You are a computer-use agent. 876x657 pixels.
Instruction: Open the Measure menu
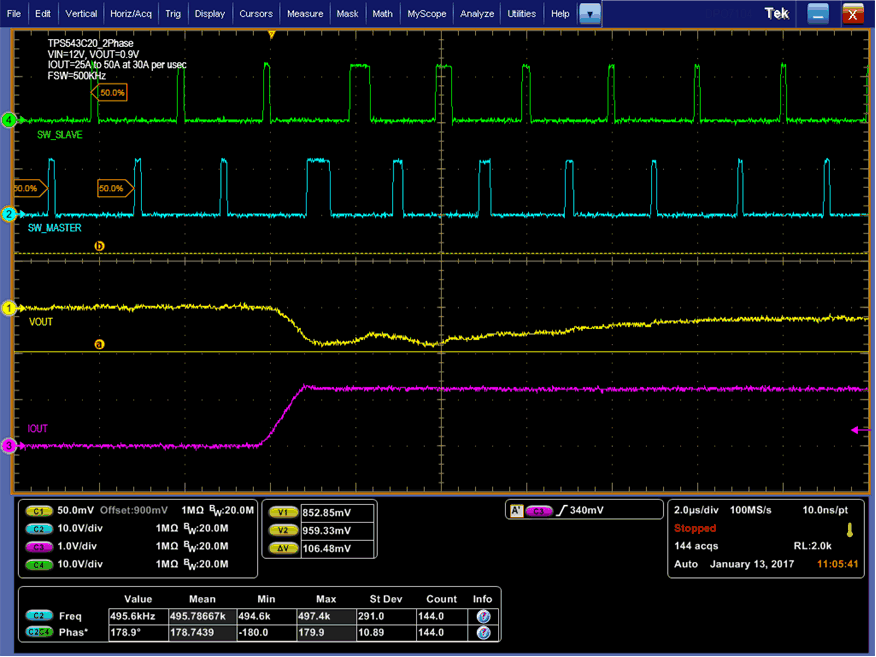(x=304, y=14)
